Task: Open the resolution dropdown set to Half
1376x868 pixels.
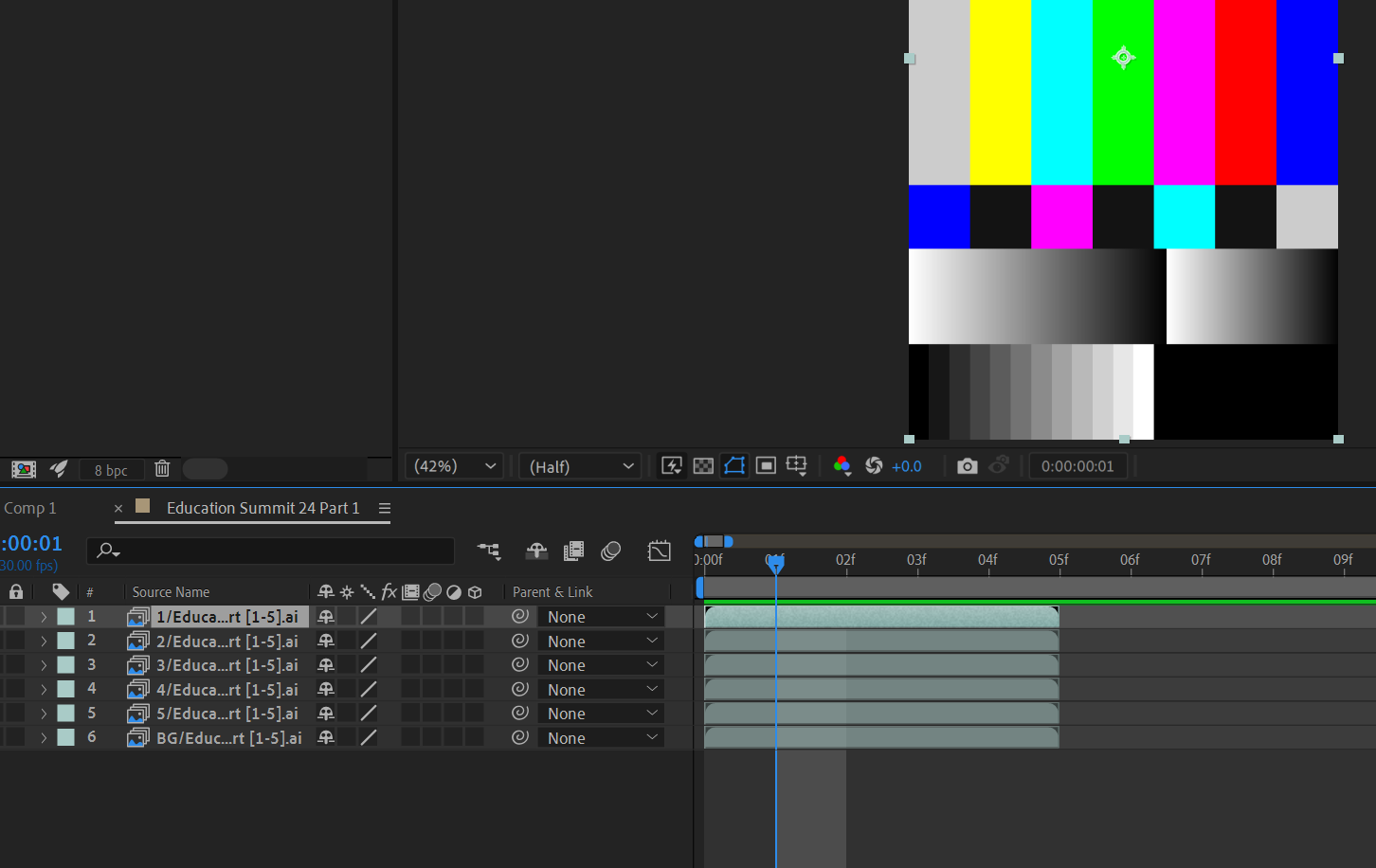Action: [x=579, y=465]
